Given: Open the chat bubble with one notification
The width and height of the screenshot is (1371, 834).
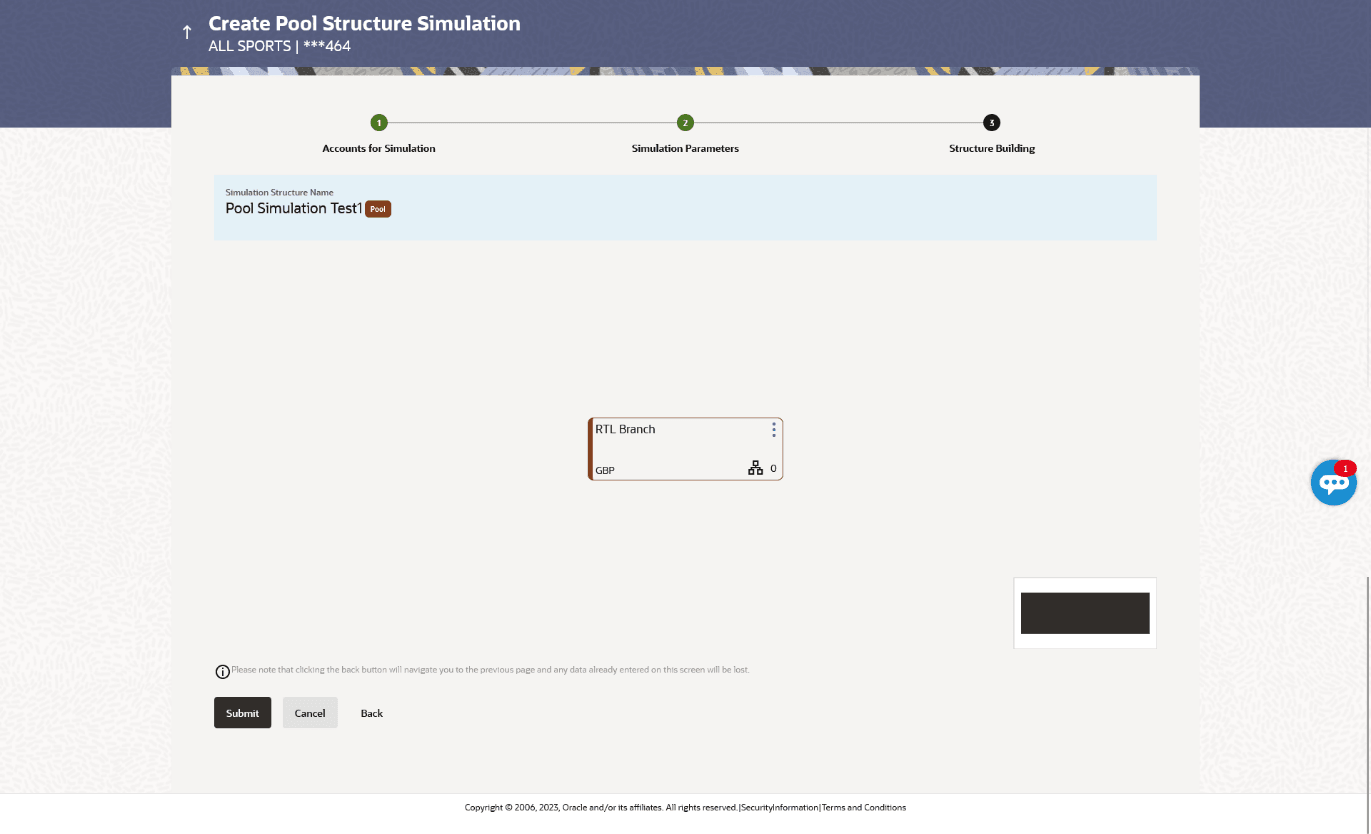Looking at the screenshot, I should 1334,482.
